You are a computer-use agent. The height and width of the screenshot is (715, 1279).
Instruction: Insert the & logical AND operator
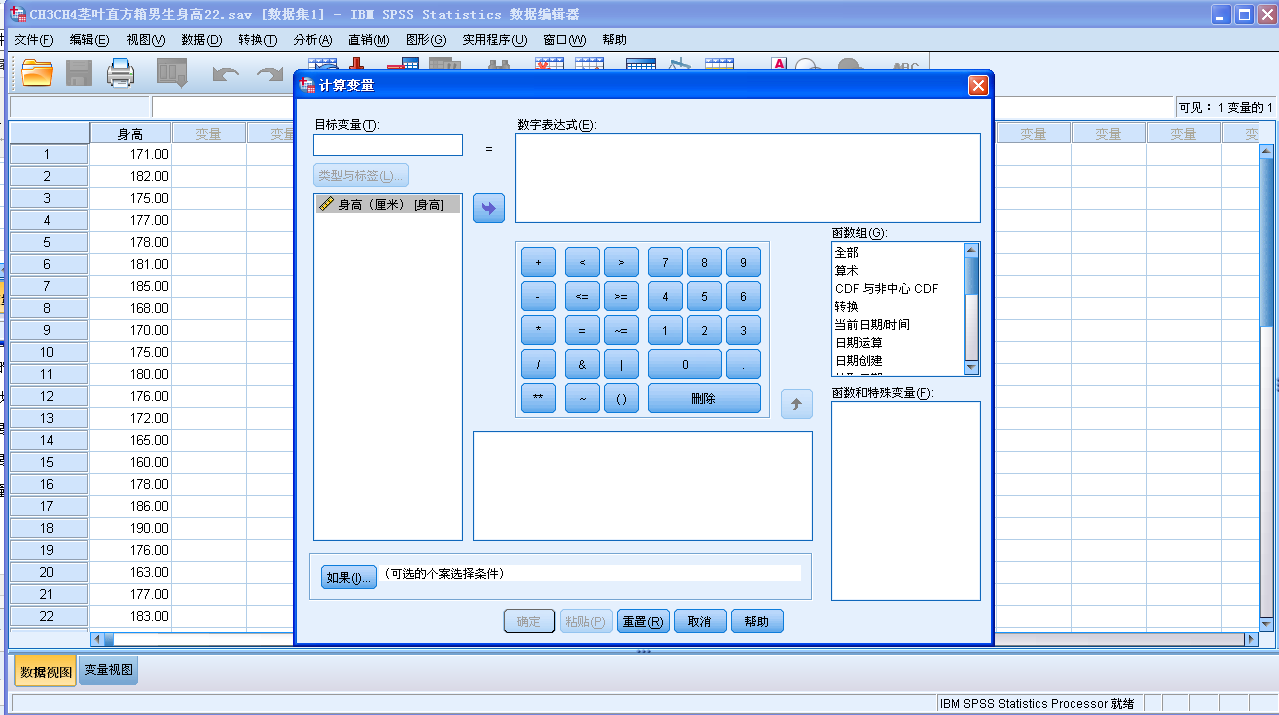point(582,365)
